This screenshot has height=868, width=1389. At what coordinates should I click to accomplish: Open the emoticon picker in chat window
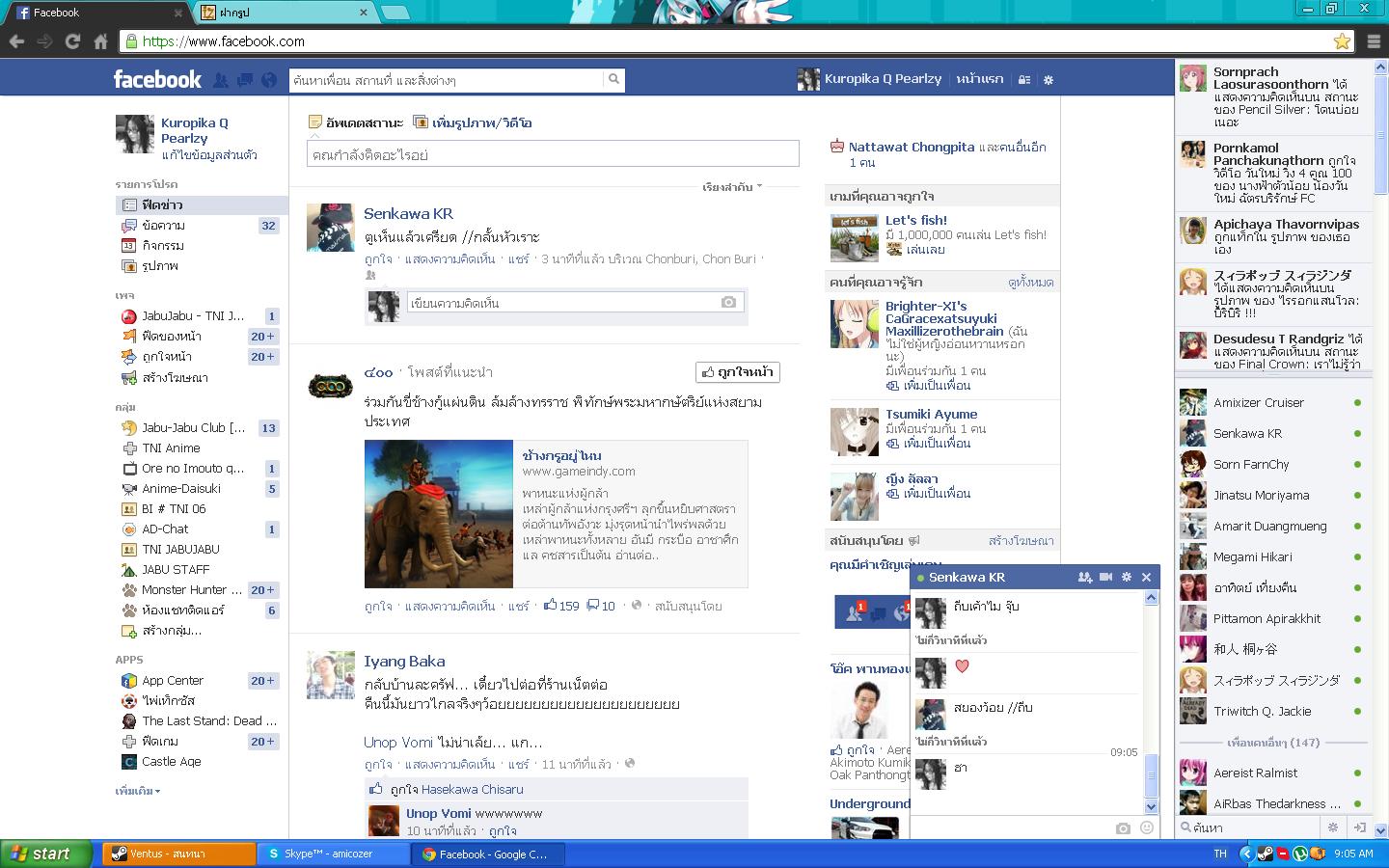click(x=1147, y=827)
